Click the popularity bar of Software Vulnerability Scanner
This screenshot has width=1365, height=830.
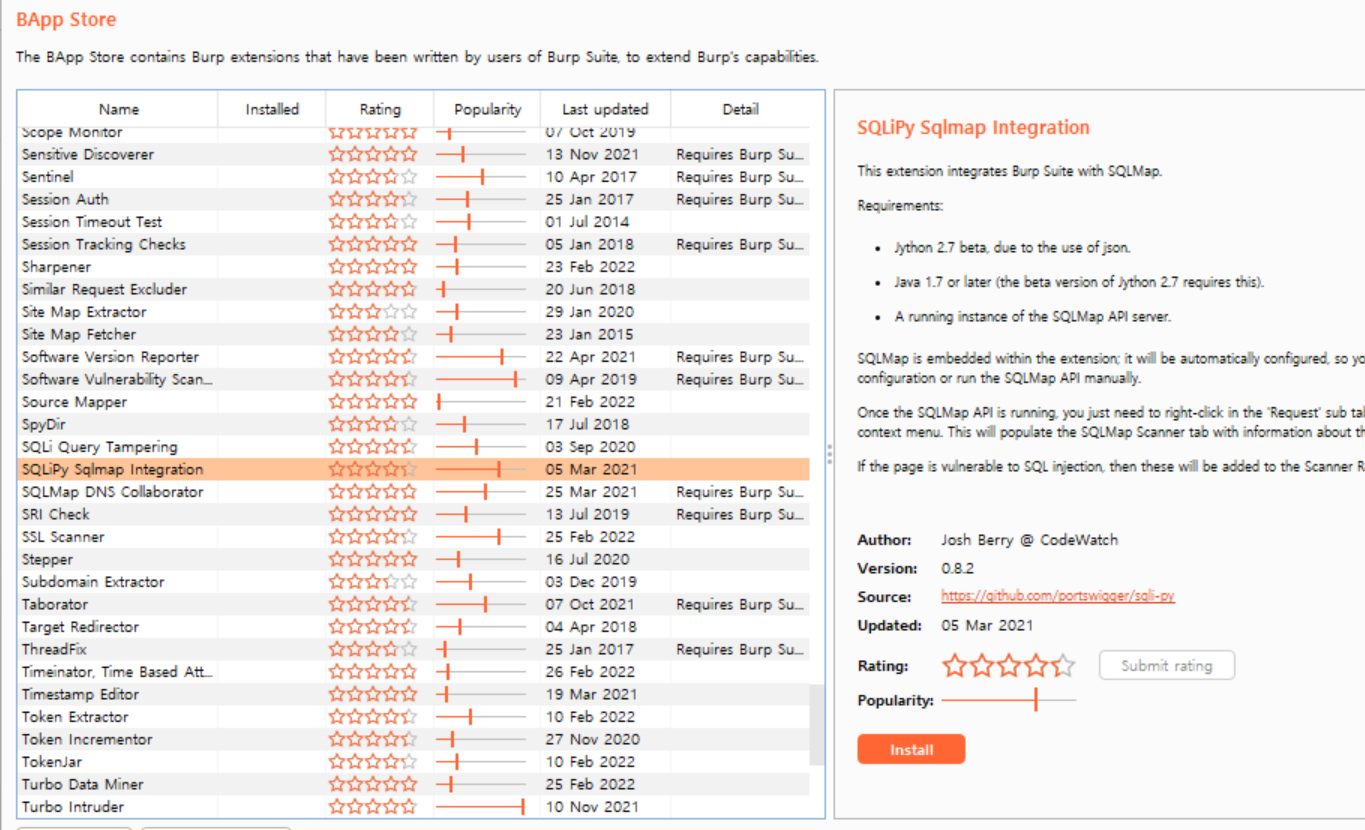(481, 379)
